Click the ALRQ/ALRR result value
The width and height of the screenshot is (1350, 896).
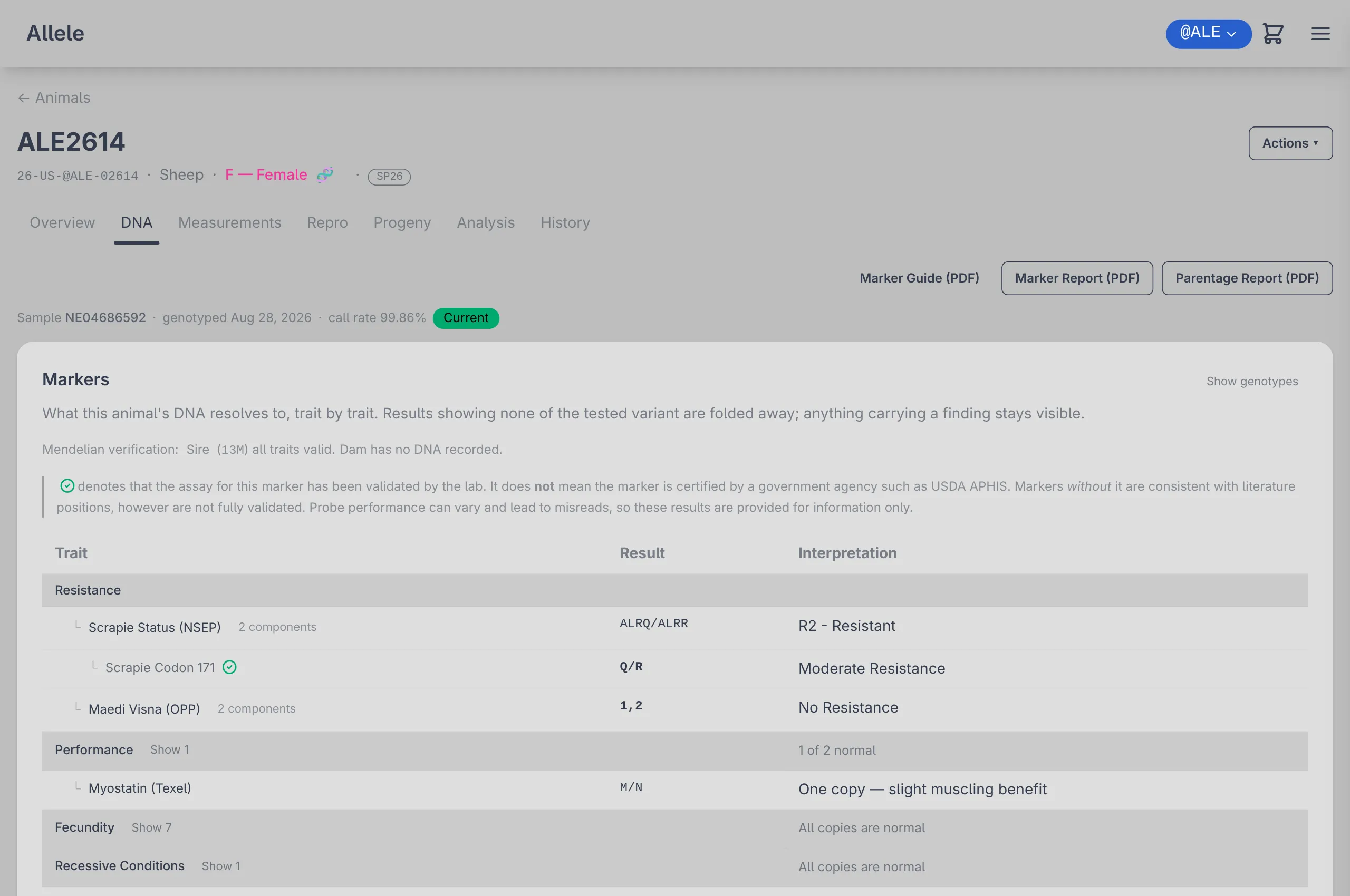653,623
